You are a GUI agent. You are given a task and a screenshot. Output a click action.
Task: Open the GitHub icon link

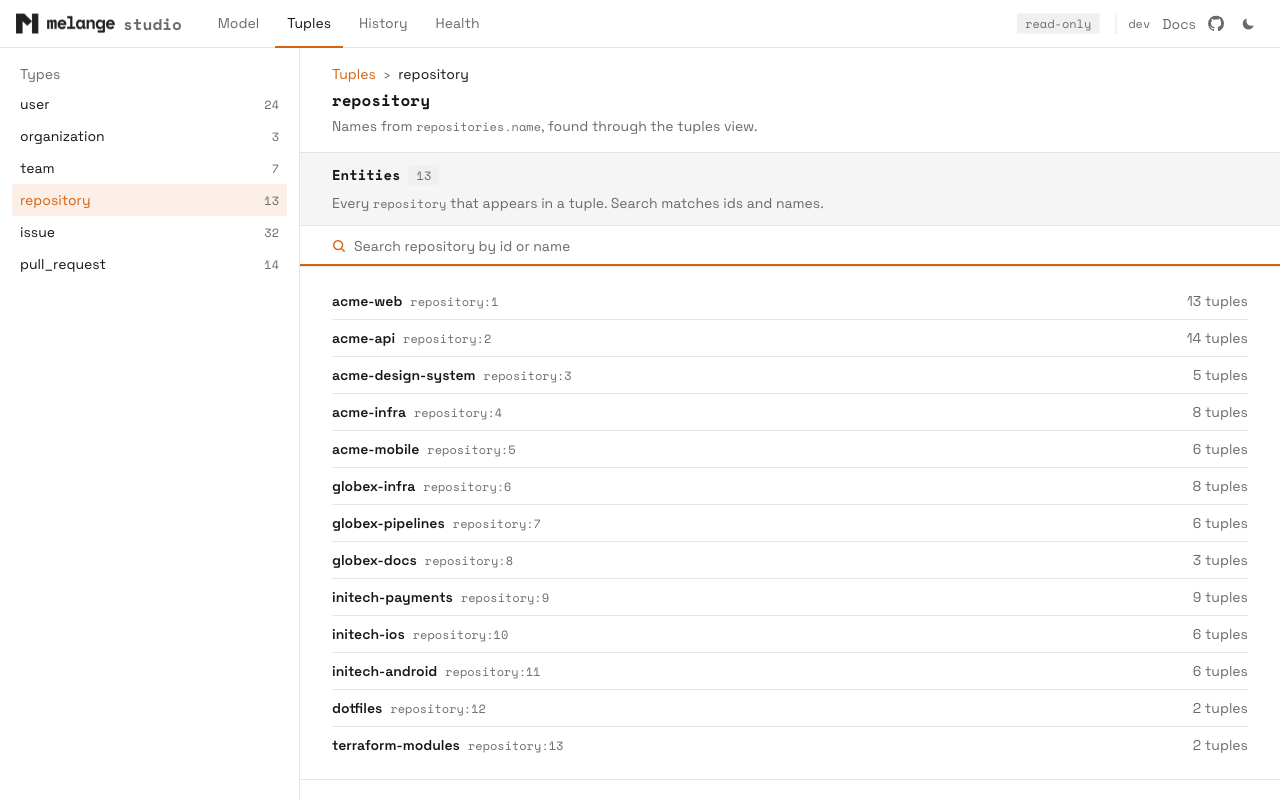(x=1216, y=24)
